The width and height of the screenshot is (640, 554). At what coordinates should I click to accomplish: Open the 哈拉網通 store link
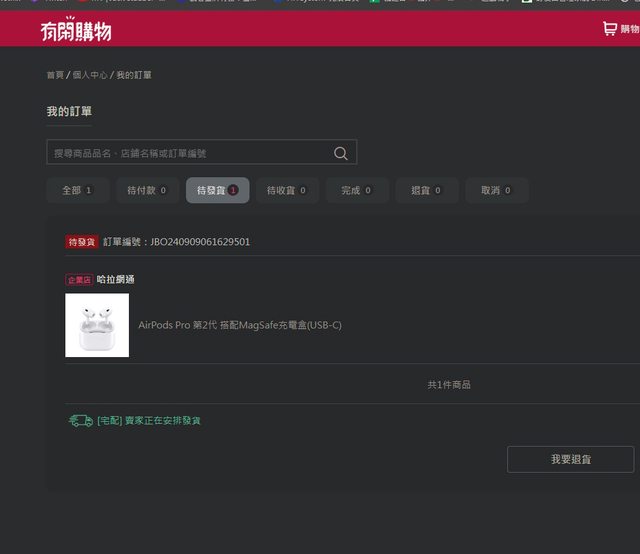pyautogui.click(x=115, y=280)
